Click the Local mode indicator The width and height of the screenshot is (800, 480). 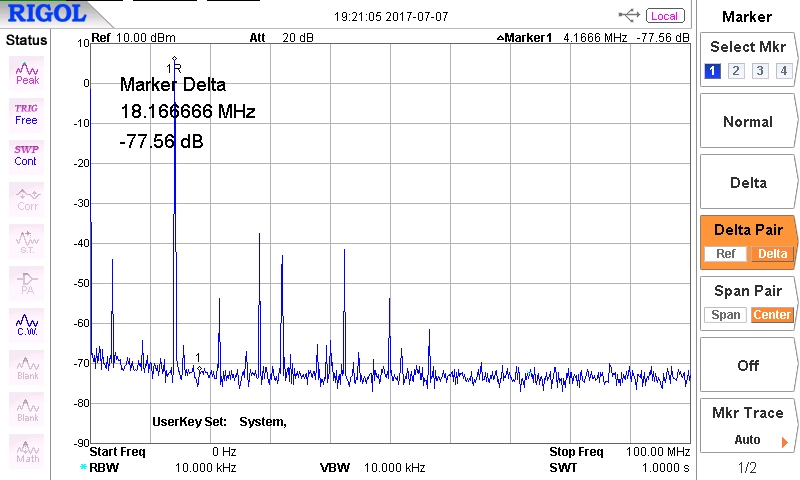pyautogui.click(x=664, y=15)
